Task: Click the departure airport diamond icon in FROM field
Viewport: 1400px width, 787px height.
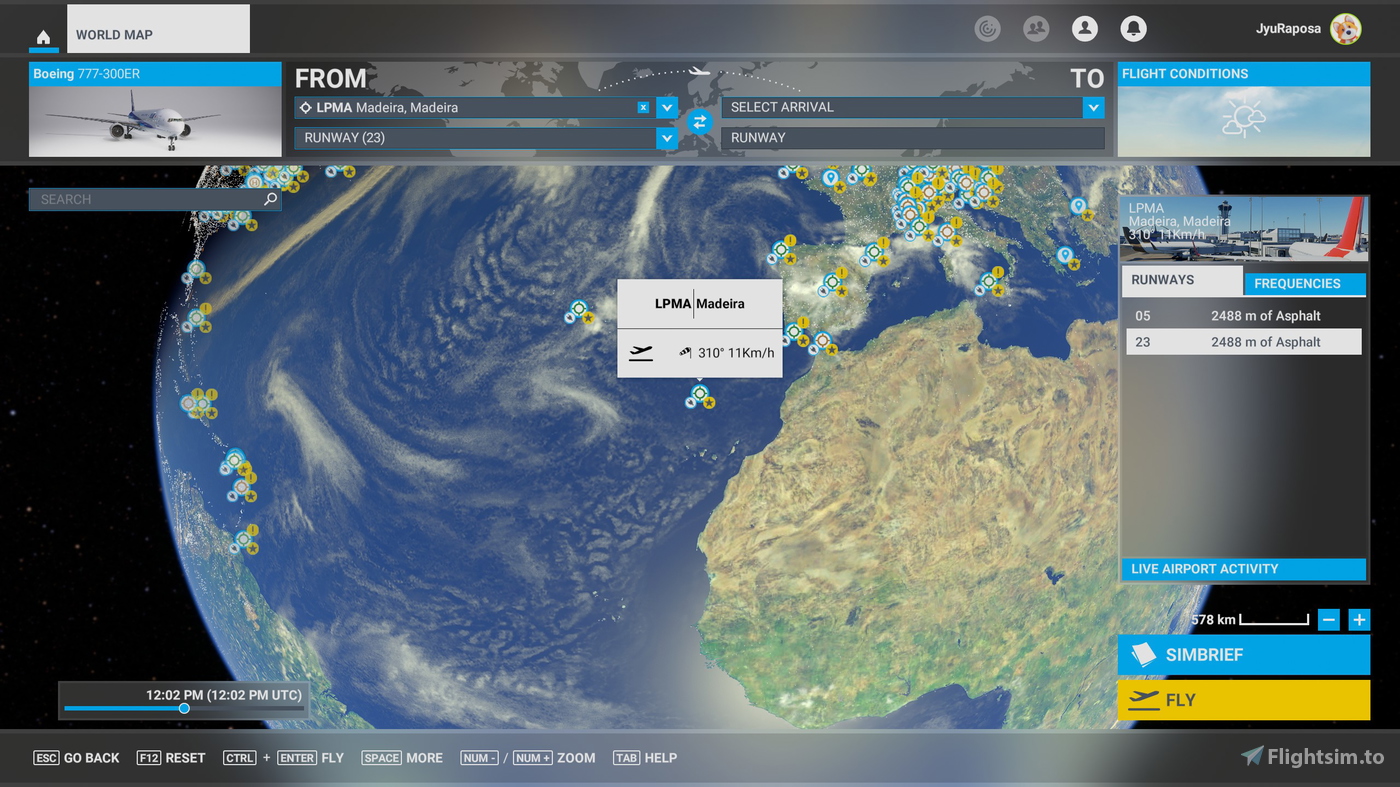Action: point(307,107)
